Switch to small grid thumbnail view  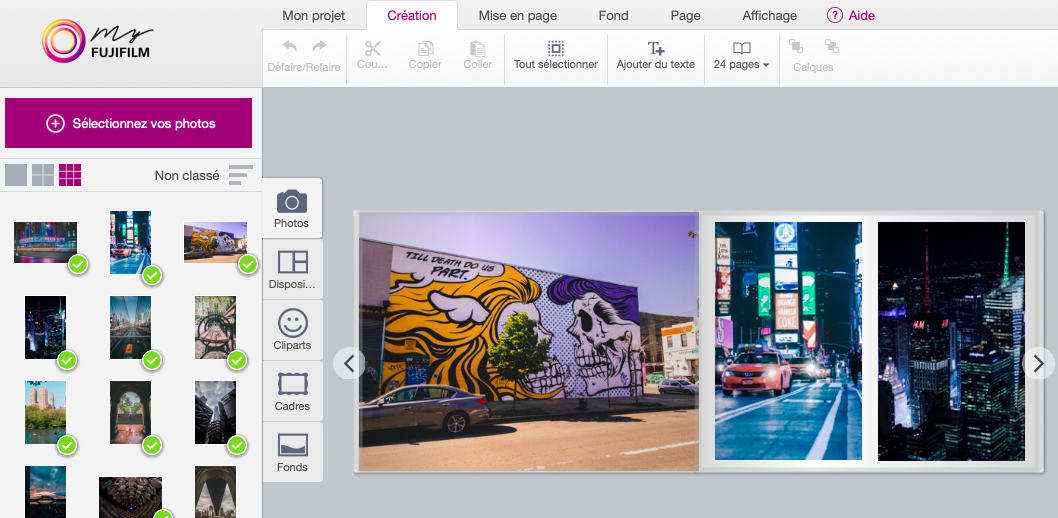(69, 175)
